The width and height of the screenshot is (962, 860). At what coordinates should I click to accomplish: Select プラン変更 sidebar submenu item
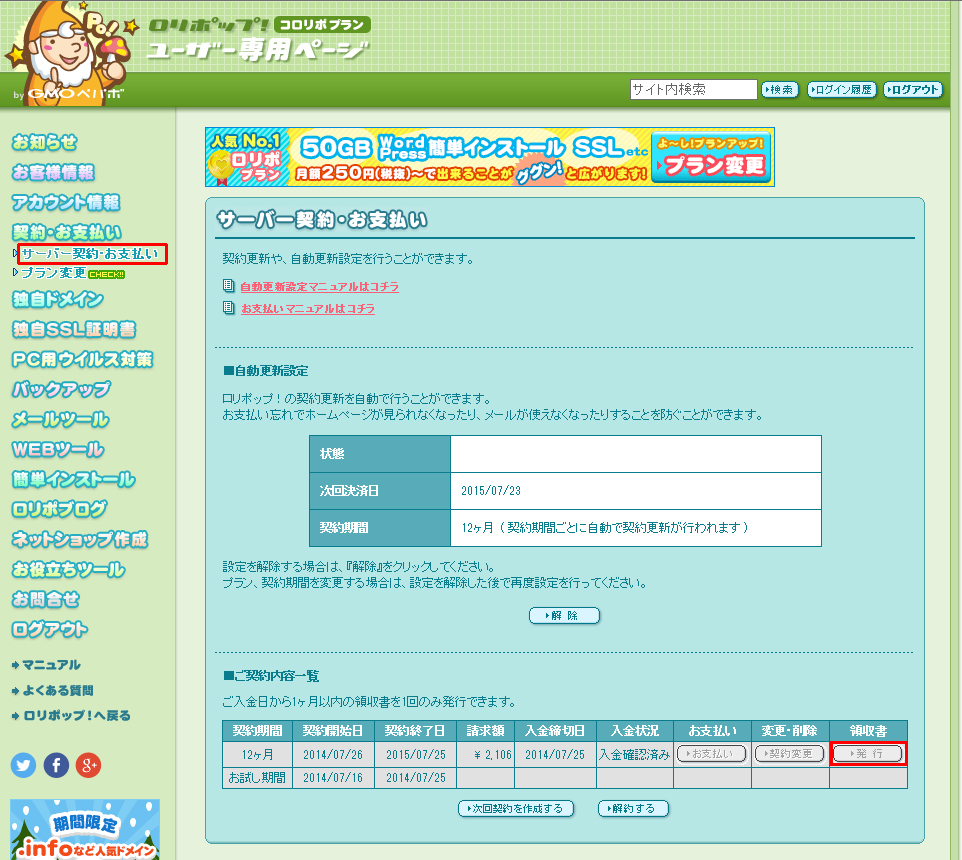53,272
